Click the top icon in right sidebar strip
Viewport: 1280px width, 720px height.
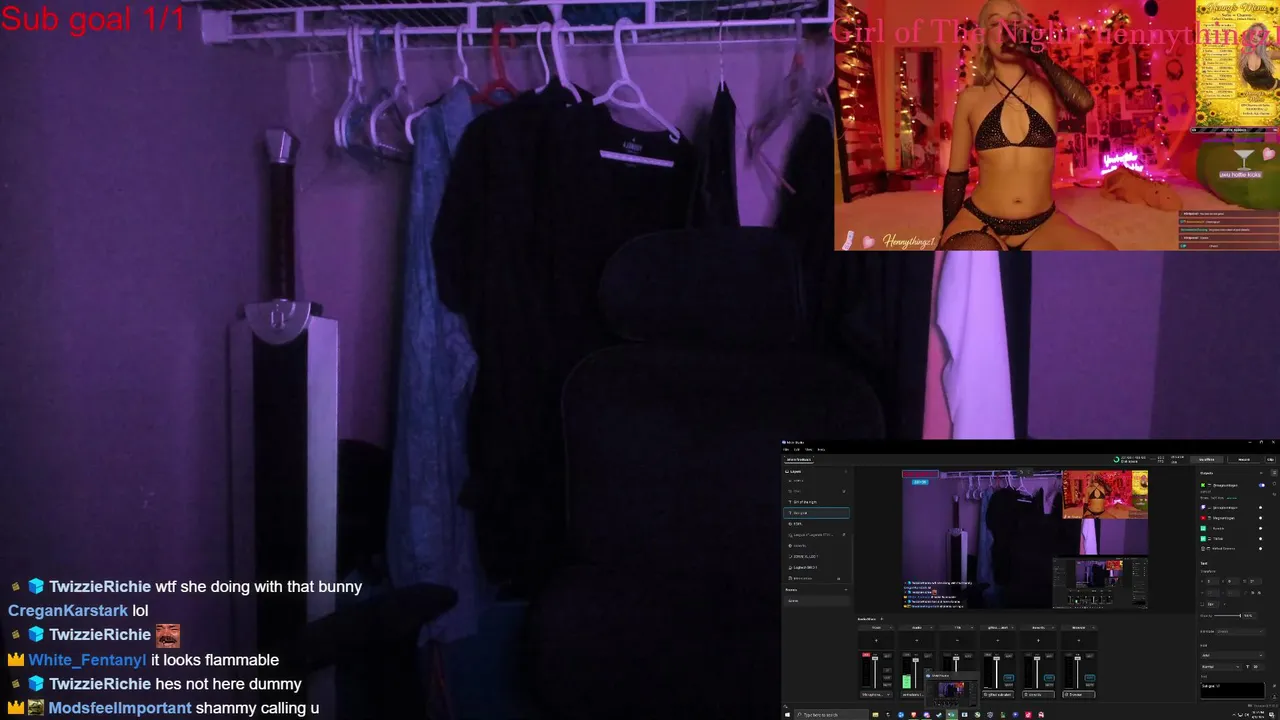(x=1274, y=473)
